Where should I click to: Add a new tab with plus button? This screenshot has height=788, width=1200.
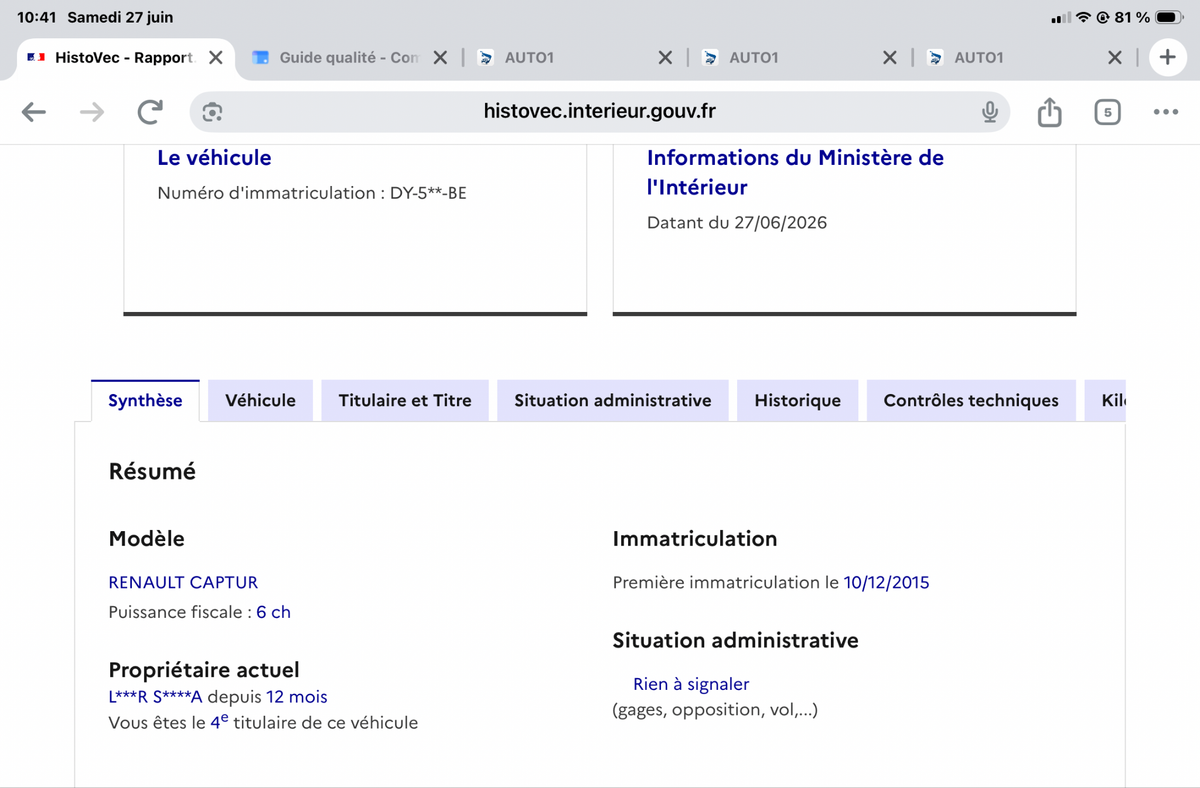click(x=1167, y=58)
